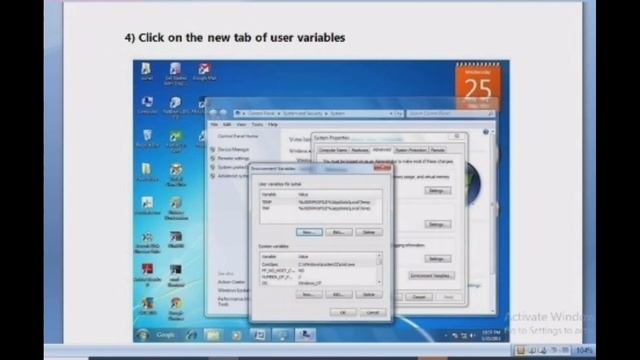
Task: Click OK in Environment Variables dialog
Action: (343, 312)
